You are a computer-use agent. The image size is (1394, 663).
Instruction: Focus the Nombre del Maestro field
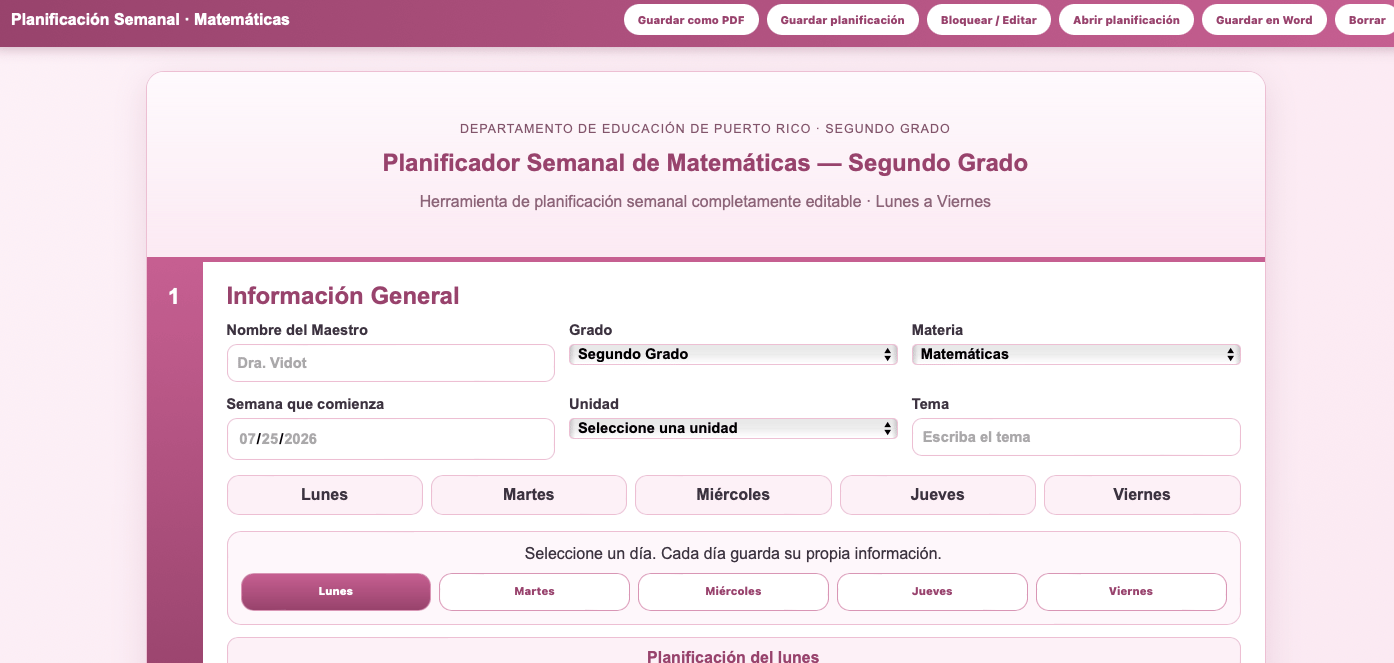coord(391,363)
